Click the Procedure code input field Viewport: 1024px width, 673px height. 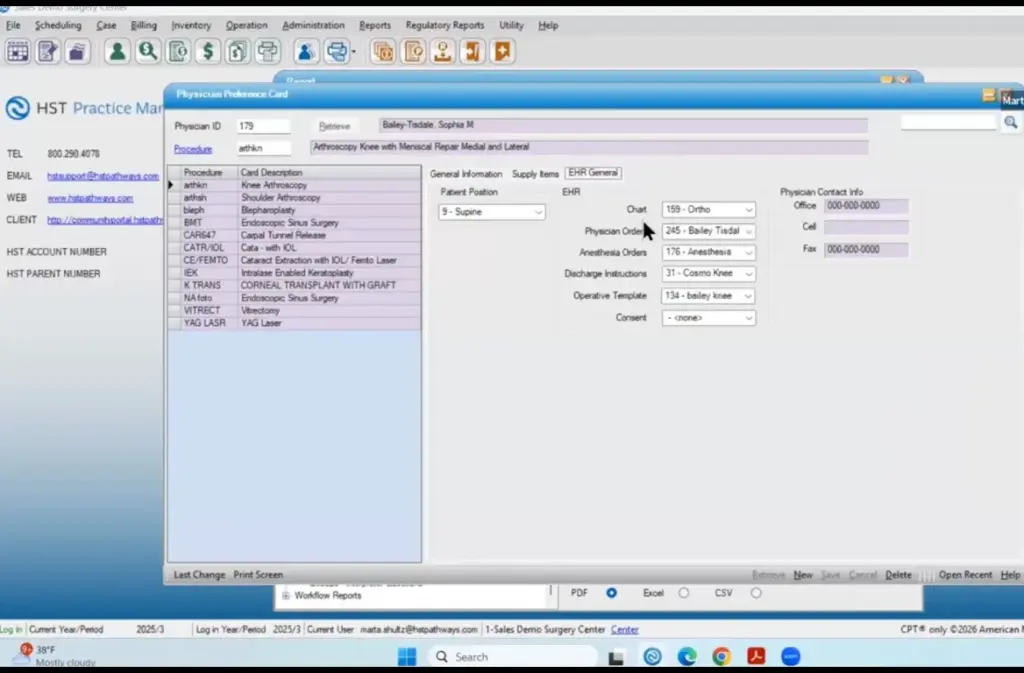coord(263,148)
